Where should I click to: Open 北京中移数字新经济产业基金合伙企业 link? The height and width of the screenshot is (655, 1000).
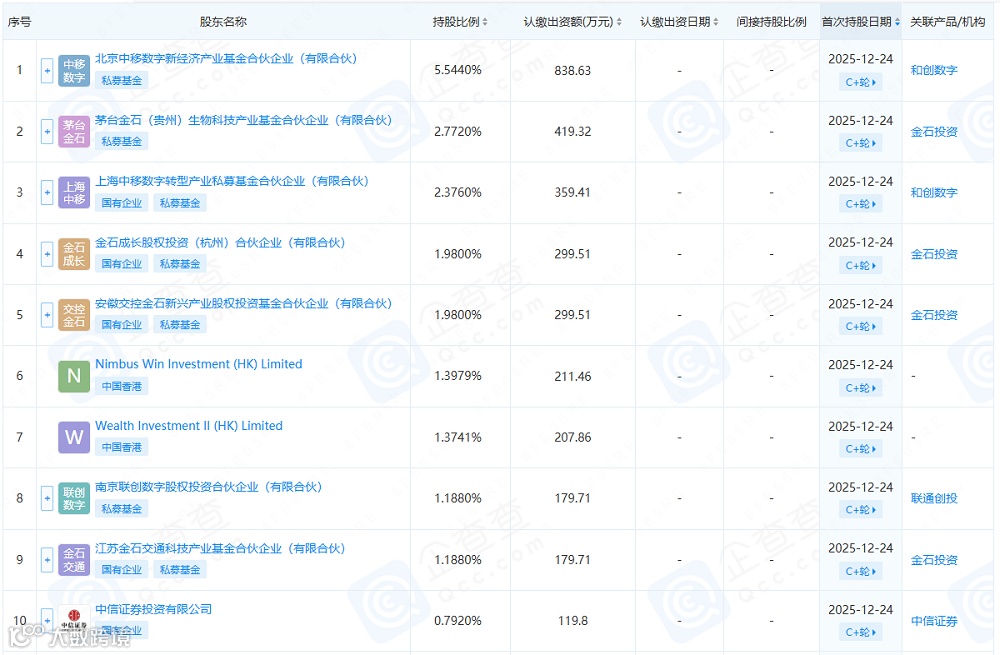coord(226,58)
